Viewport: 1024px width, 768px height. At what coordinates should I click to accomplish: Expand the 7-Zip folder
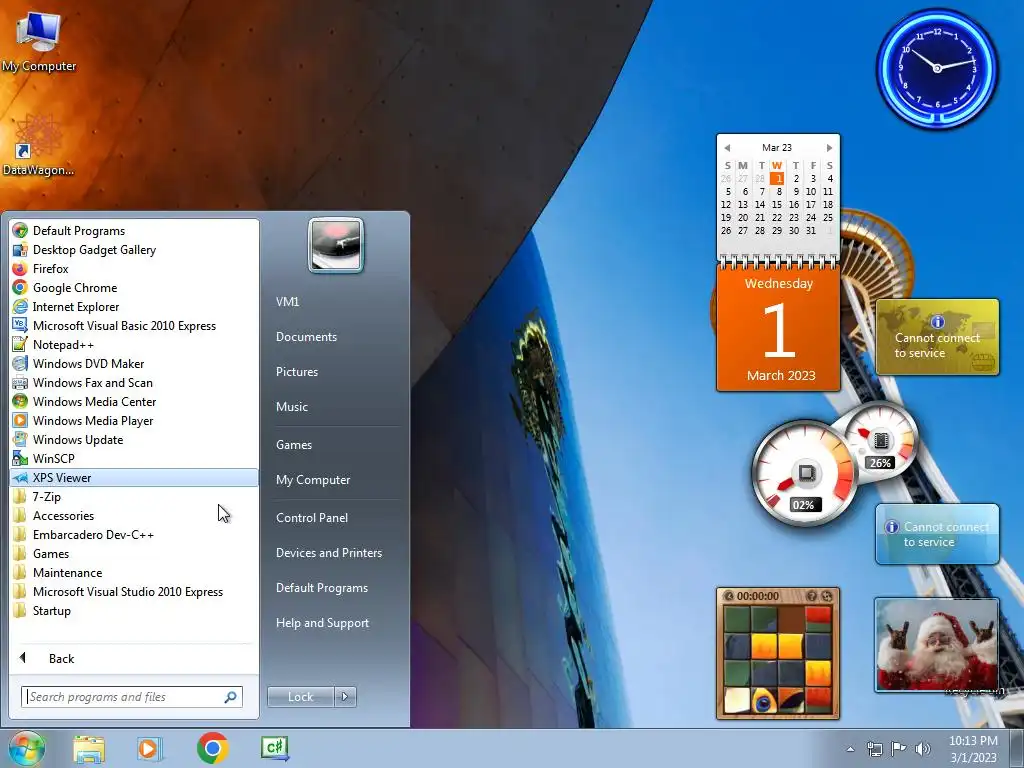(x=134, y=496)
